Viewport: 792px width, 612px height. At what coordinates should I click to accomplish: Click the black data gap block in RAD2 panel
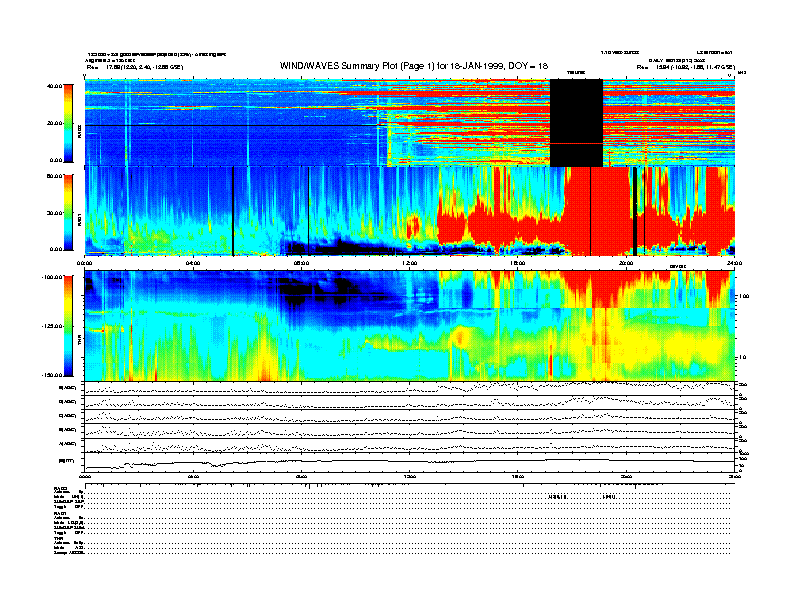tap(576, 123)
